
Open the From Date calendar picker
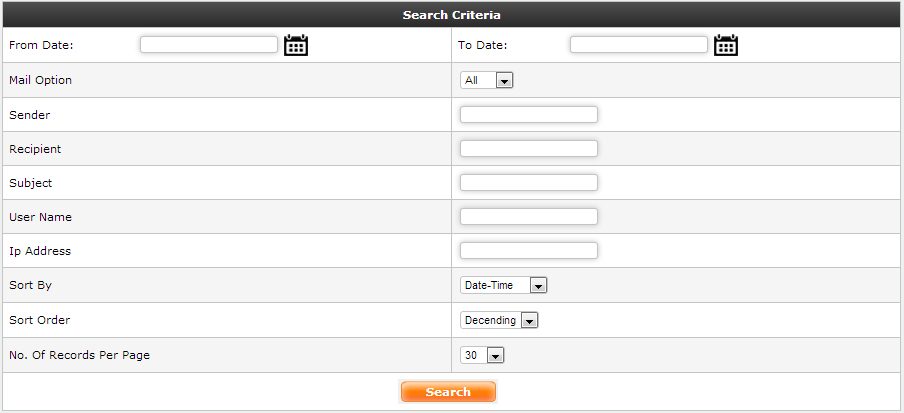(x=296, y=44)
